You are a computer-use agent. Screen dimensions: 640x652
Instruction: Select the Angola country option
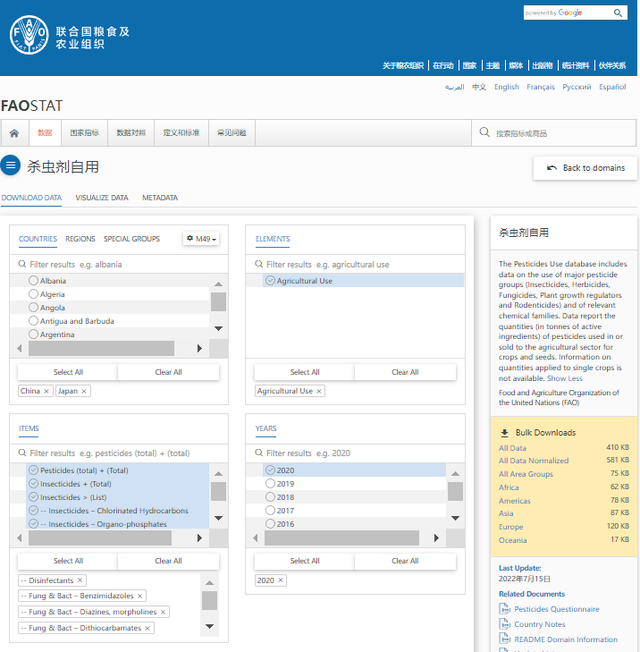pos(33,307)
